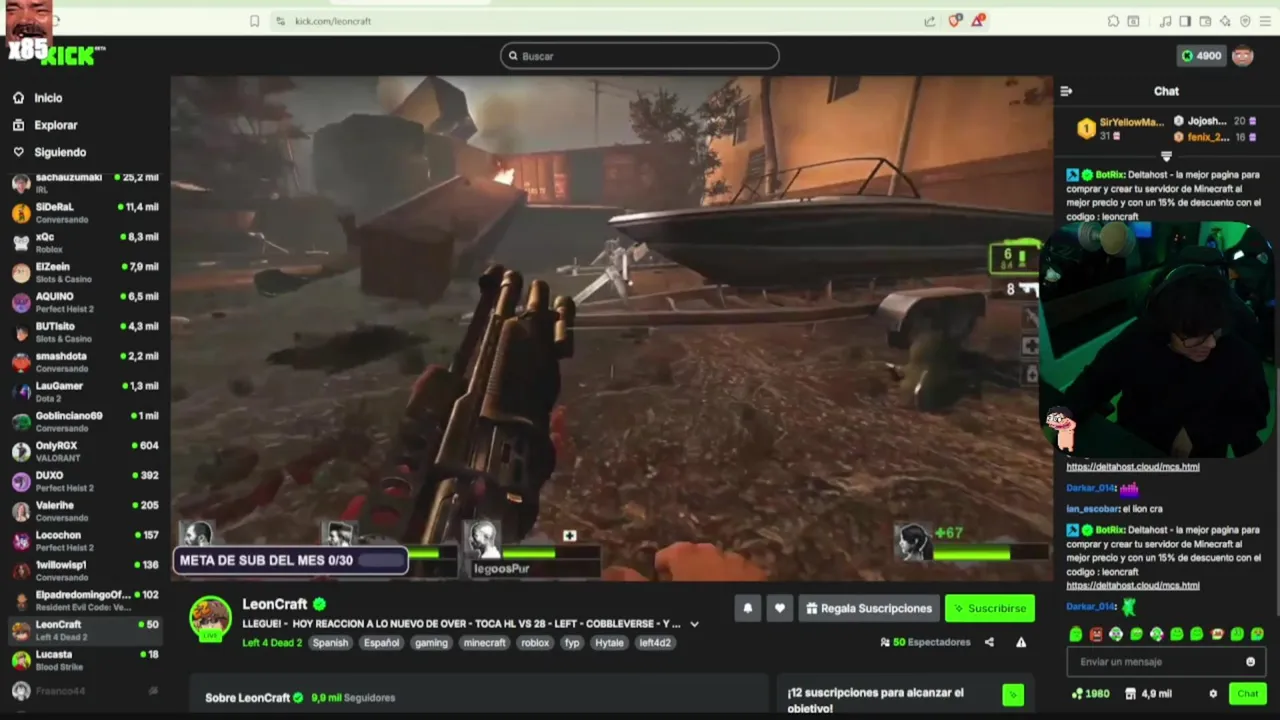Open the browser extensions puzzle icon

1113,21
